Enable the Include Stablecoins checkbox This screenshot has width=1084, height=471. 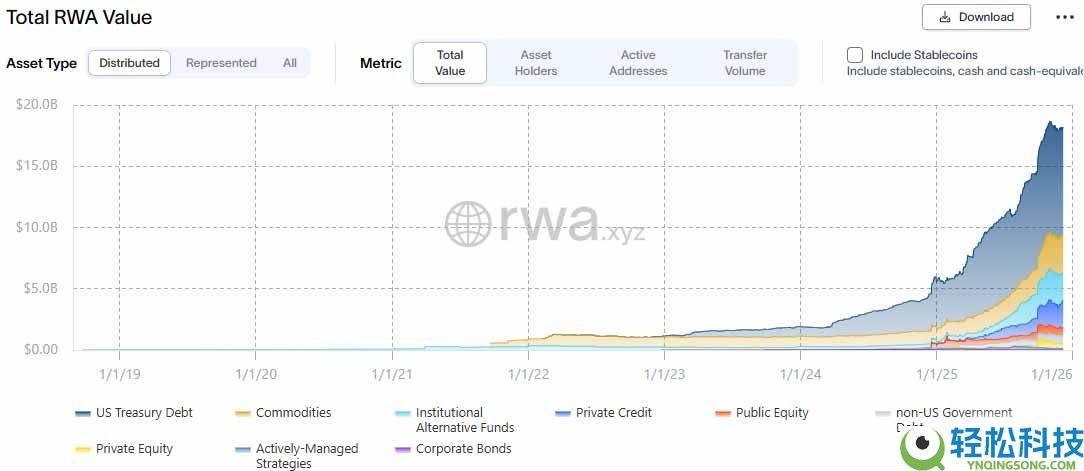tap(855, 55)
